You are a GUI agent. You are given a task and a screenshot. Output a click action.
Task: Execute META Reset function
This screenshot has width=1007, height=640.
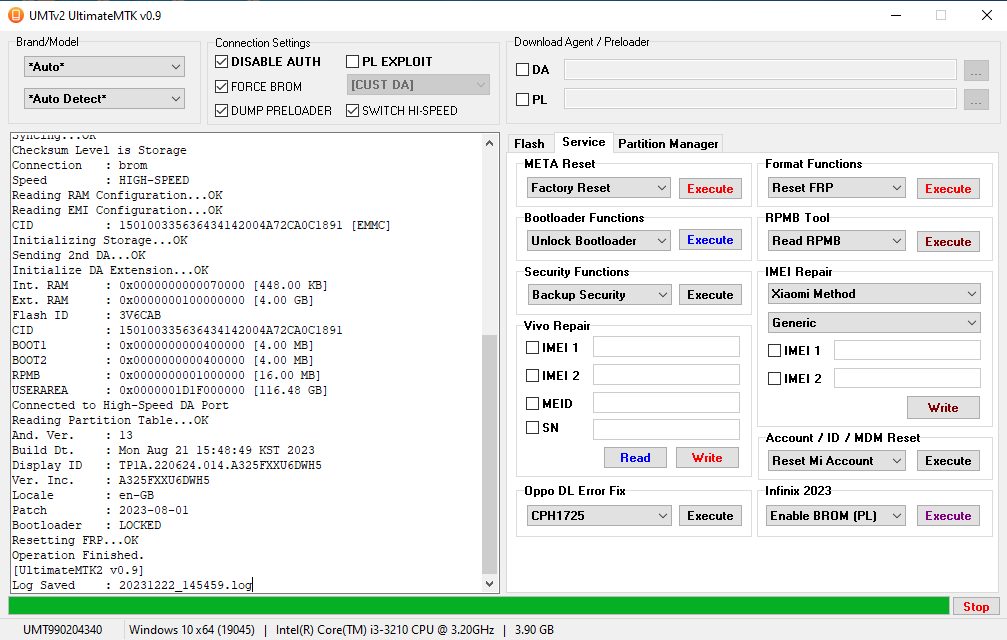coord(710,189)
